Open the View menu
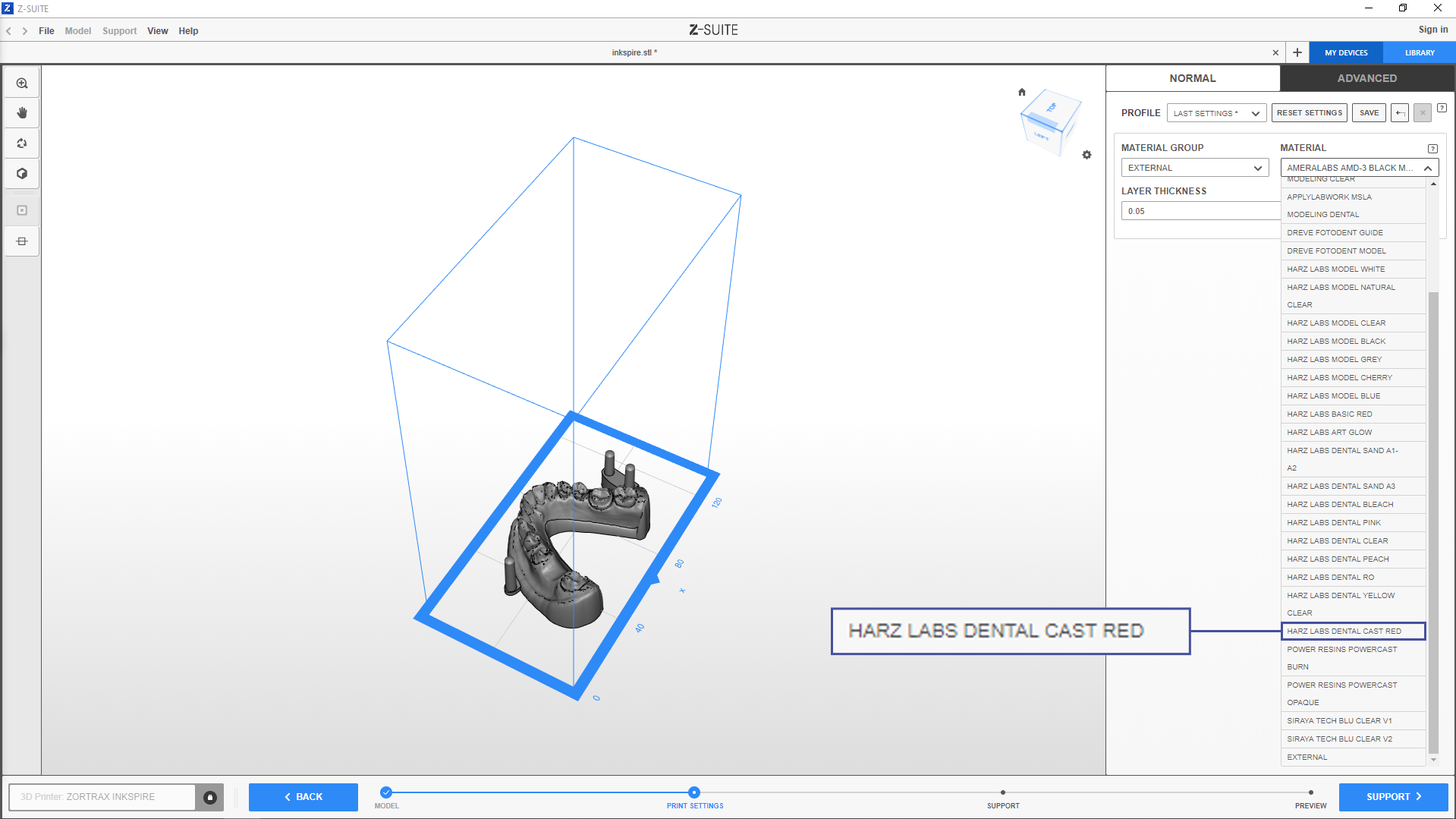 (157, 31)
